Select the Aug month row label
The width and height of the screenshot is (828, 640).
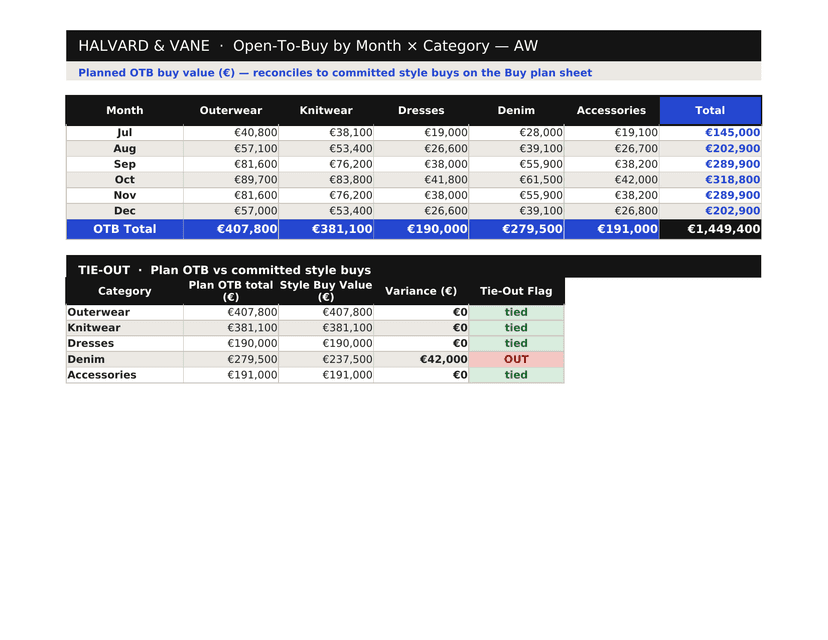click(125, 148)
